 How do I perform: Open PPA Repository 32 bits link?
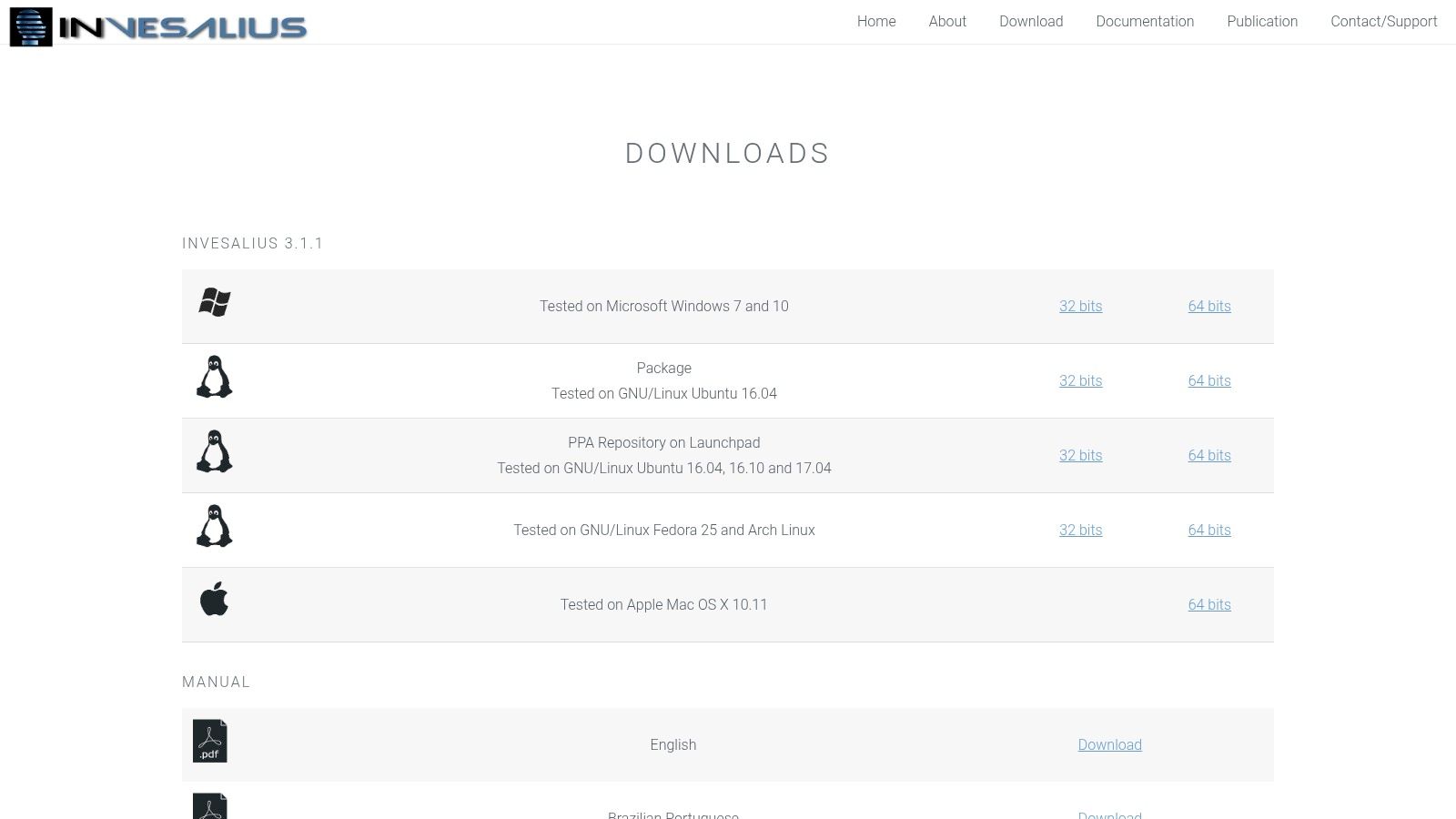(x=1080, y=456)
